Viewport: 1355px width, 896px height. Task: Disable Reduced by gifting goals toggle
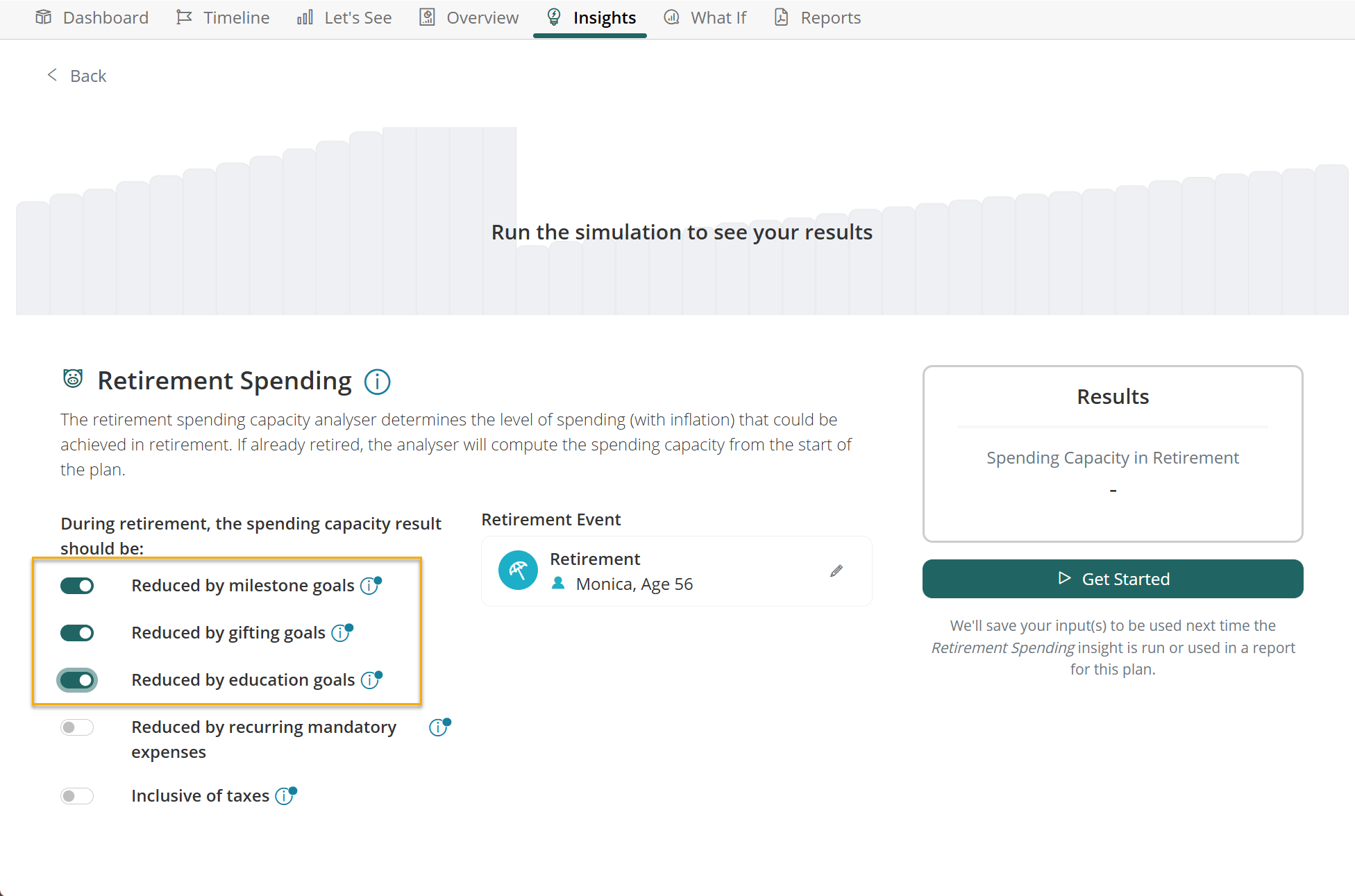(x=77, y=633)
